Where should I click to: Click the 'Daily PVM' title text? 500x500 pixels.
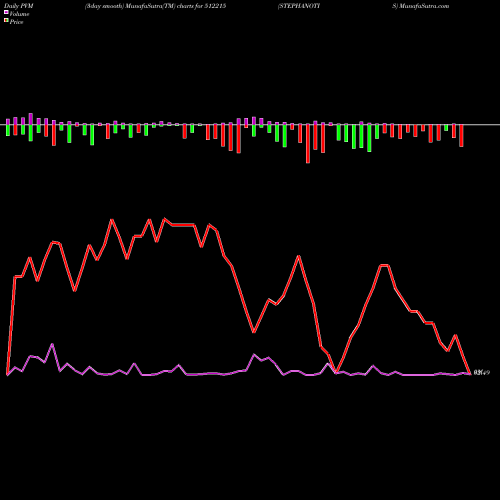19,6
